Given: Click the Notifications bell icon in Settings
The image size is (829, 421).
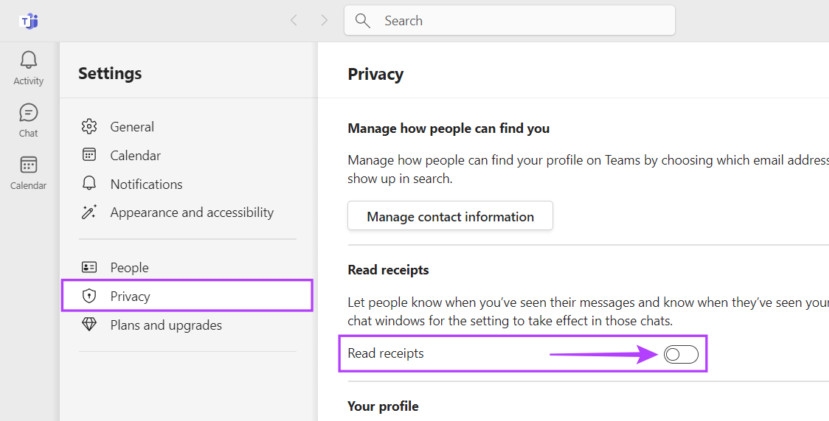Looking at the screenshot, I should pos(89,183).
